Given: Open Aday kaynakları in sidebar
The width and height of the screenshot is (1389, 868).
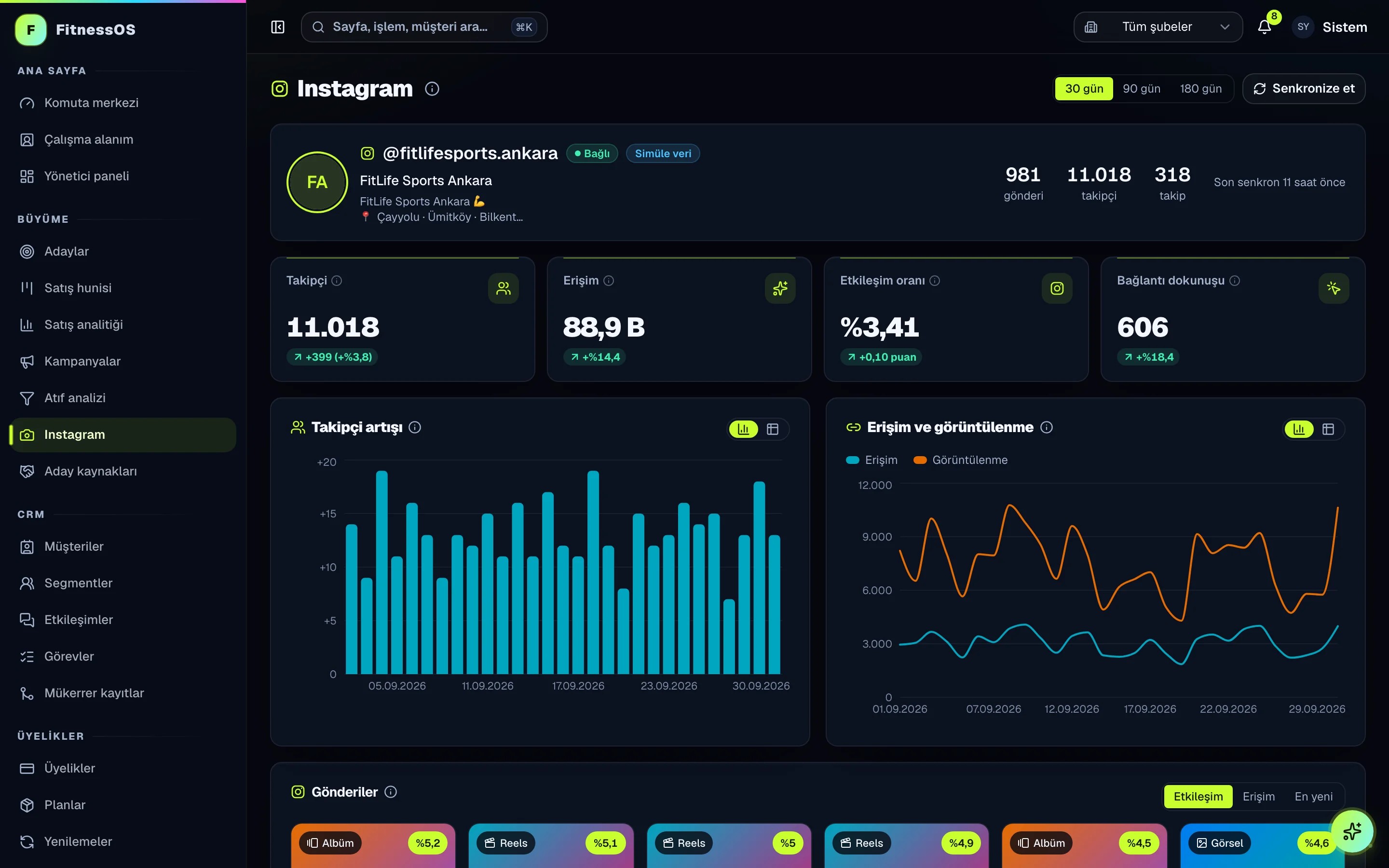Looking at the screenshot, I should coord(123,471).
